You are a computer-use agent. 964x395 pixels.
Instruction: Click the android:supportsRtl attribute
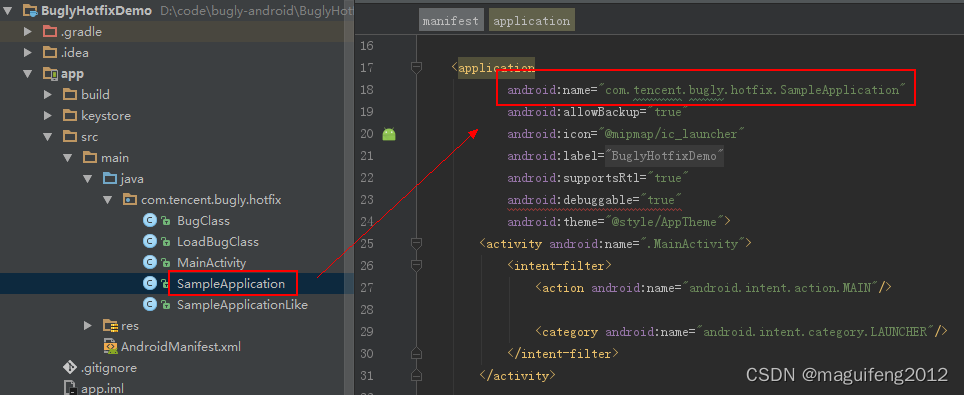coord(575,178)
